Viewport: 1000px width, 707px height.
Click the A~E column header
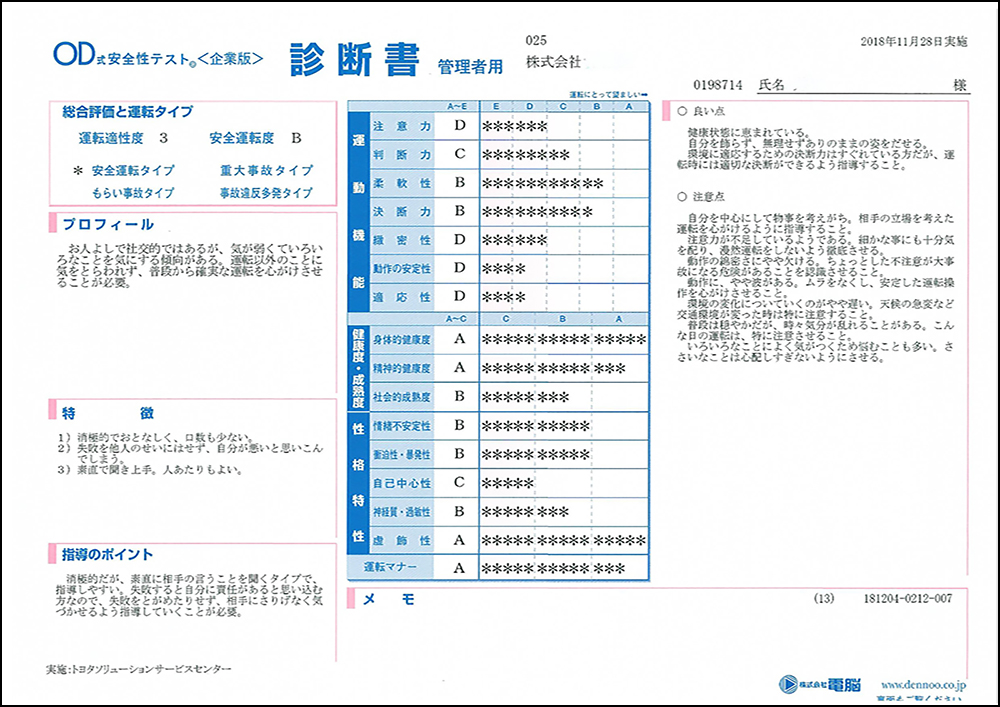(457, 106)
